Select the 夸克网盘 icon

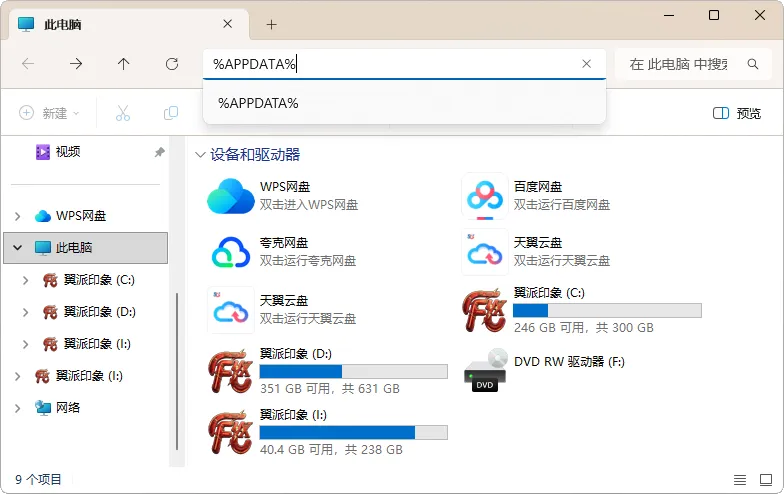pos(230,252)
